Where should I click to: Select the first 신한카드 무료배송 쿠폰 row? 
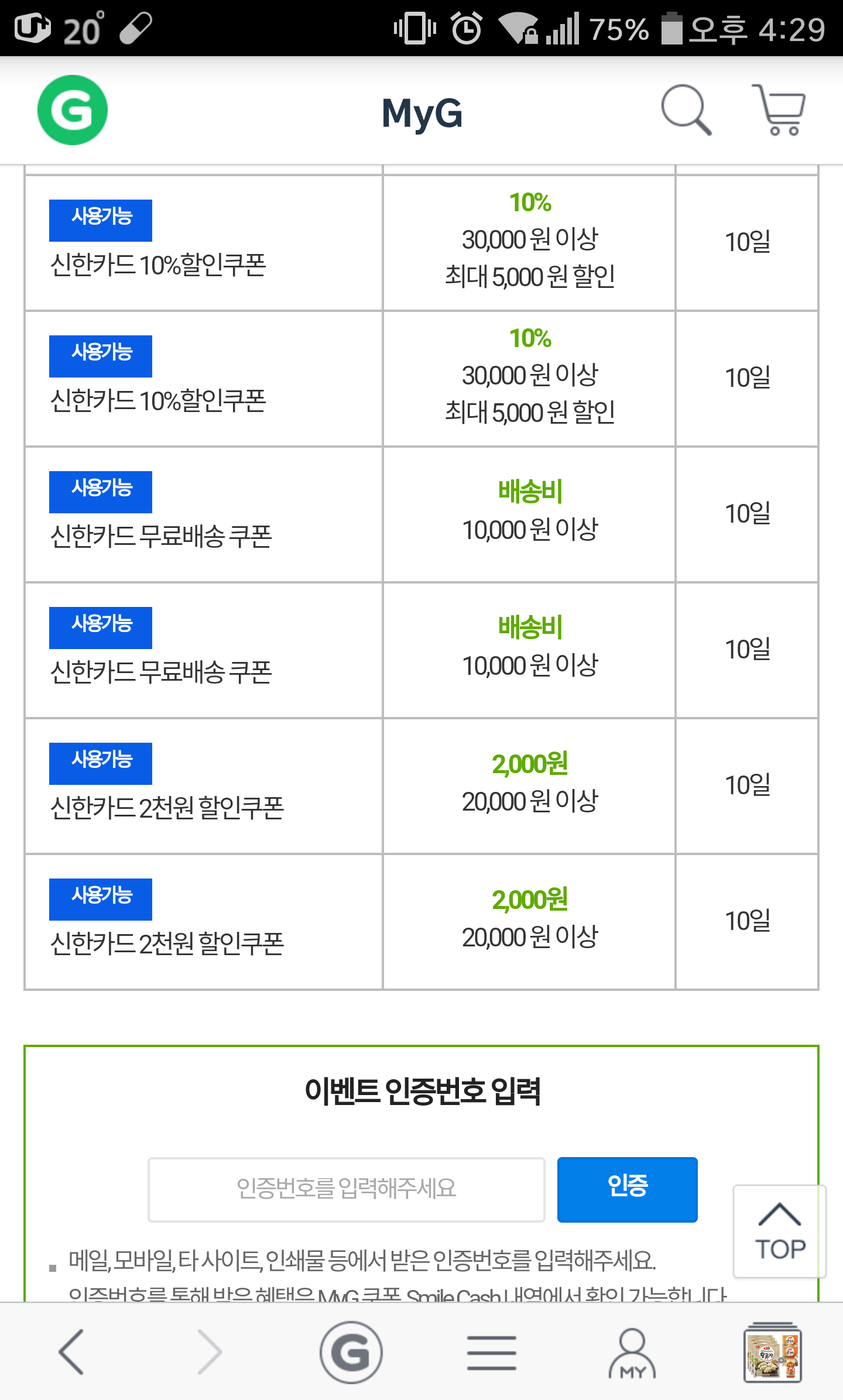[x=161, y=536]
